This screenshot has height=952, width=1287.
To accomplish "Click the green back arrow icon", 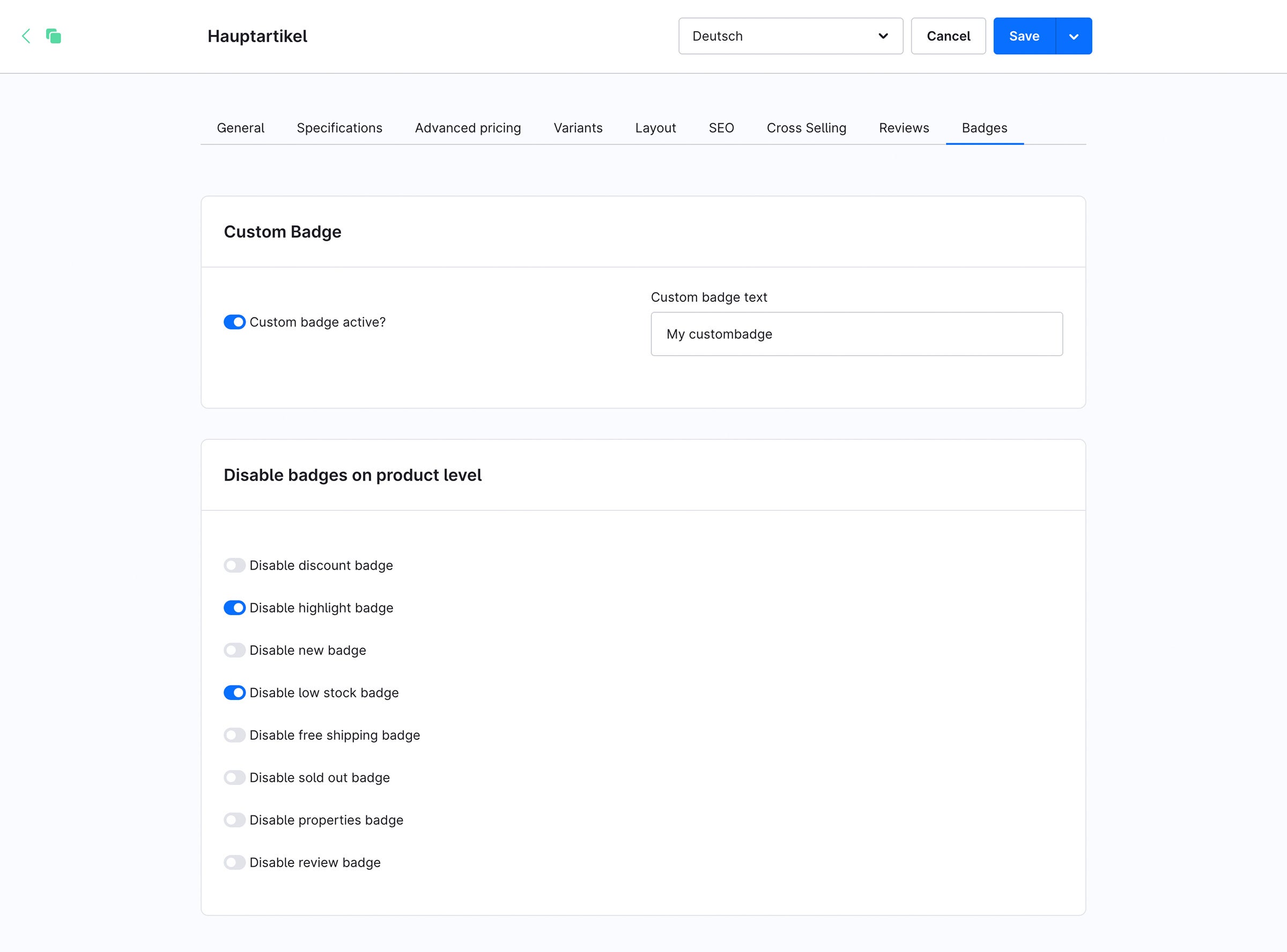I will click(x=26, y=36).
